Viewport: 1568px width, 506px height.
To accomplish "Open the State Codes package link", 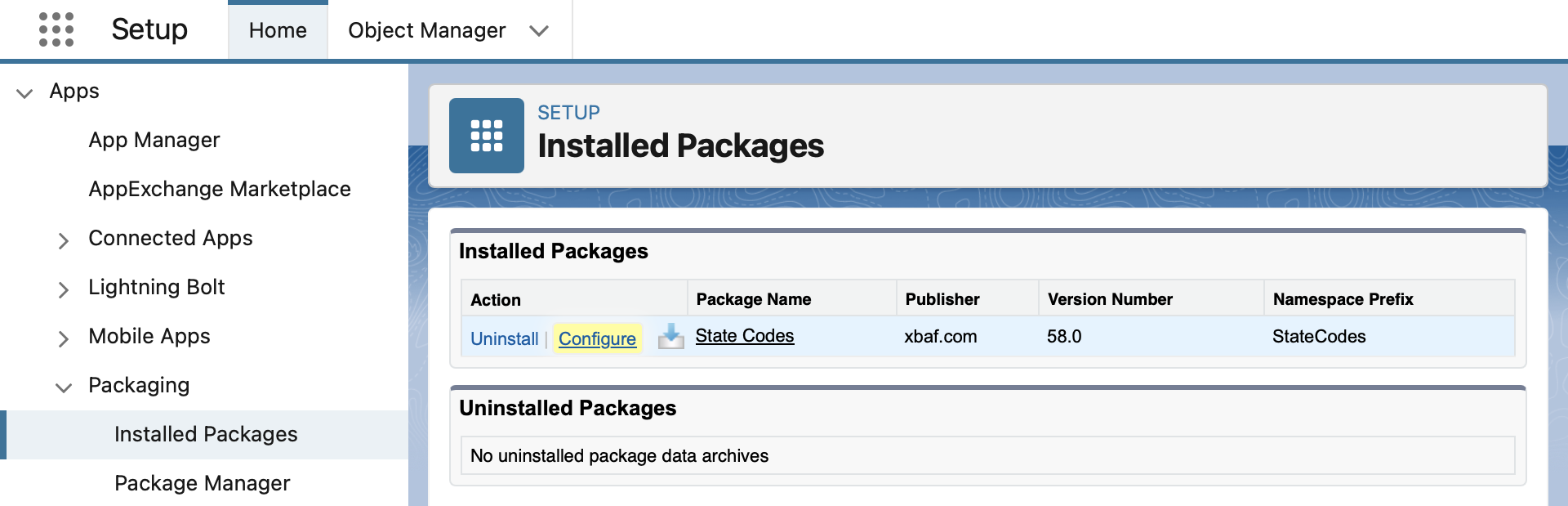I will (x=745, y=336).
